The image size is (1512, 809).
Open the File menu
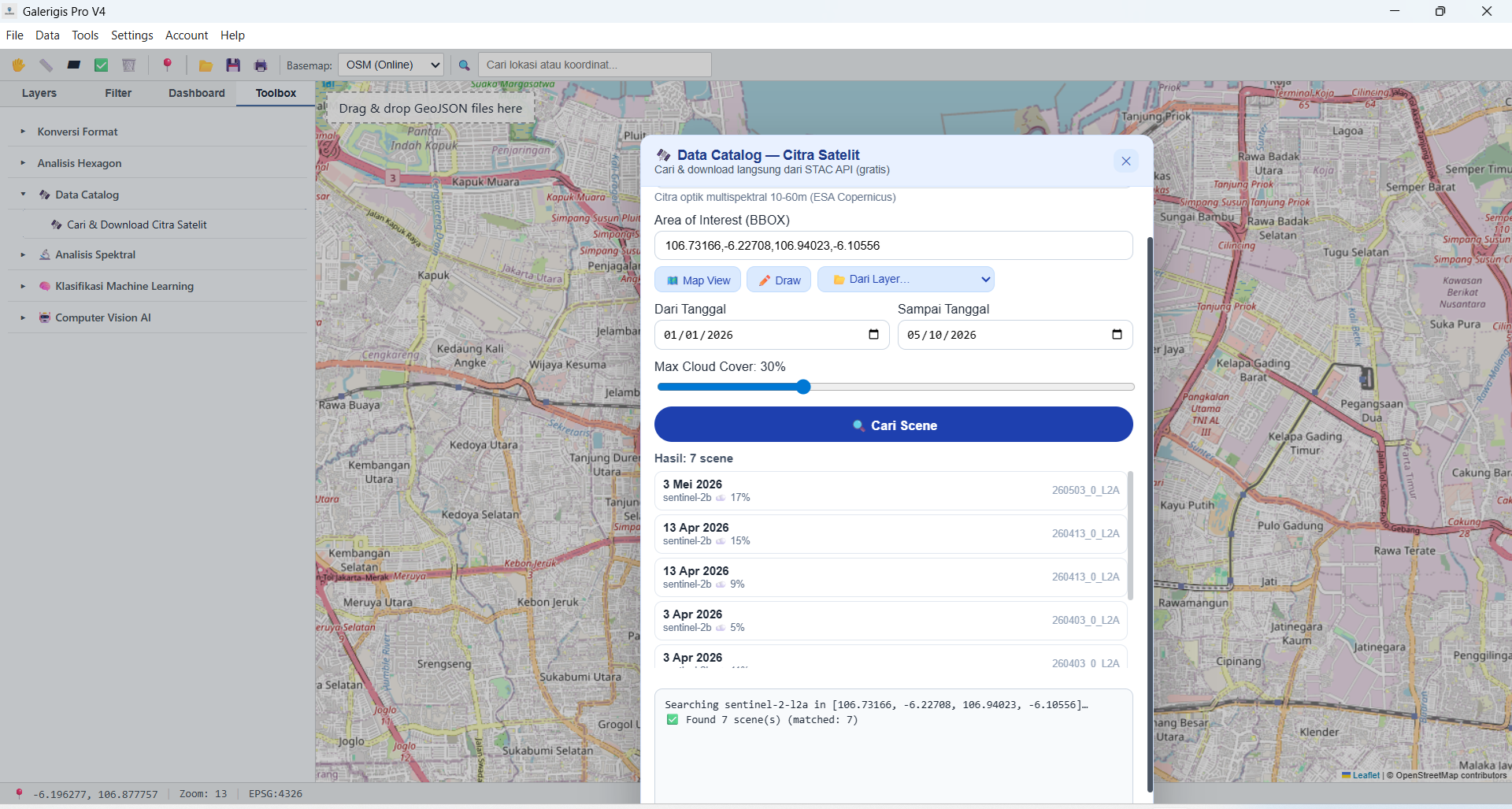pyautogui.click(x=15, y=35)
